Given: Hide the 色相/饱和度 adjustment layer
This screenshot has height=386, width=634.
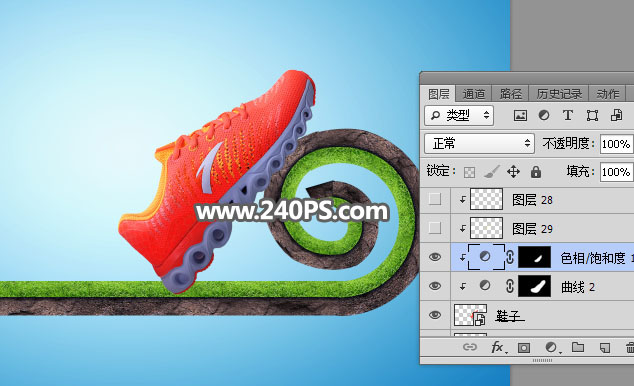Looking at the screenshot, I should pyautogui.click(x=435, y=257).
